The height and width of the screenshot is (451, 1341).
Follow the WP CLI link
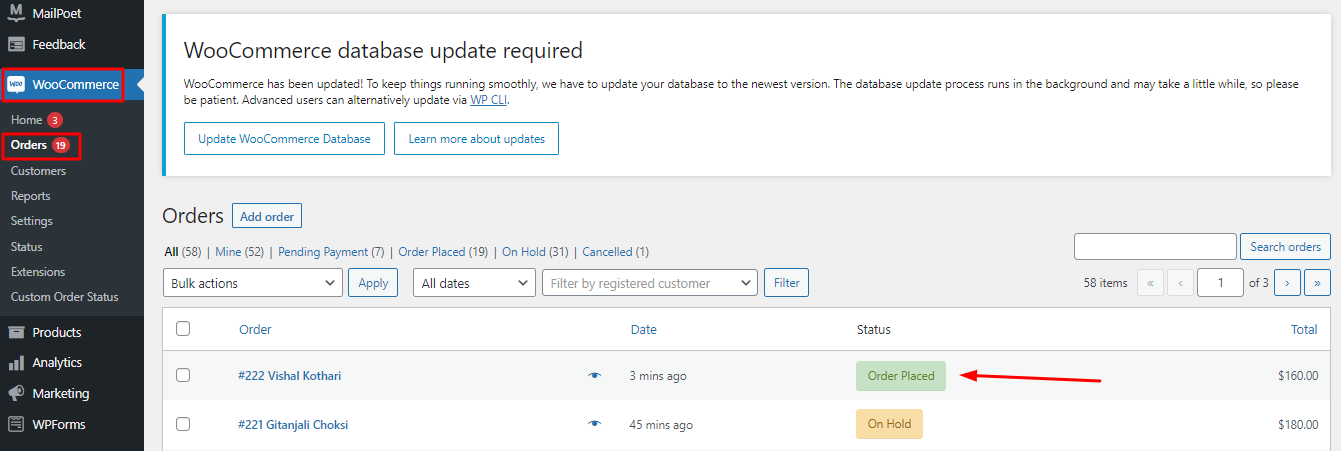489,100
